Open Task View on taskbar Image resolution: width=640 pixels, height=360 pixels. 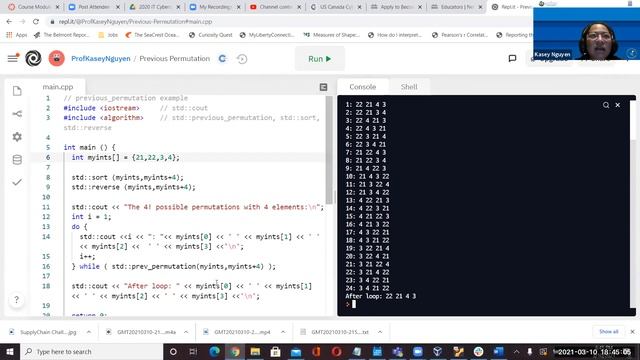click(x=193, y=351)
